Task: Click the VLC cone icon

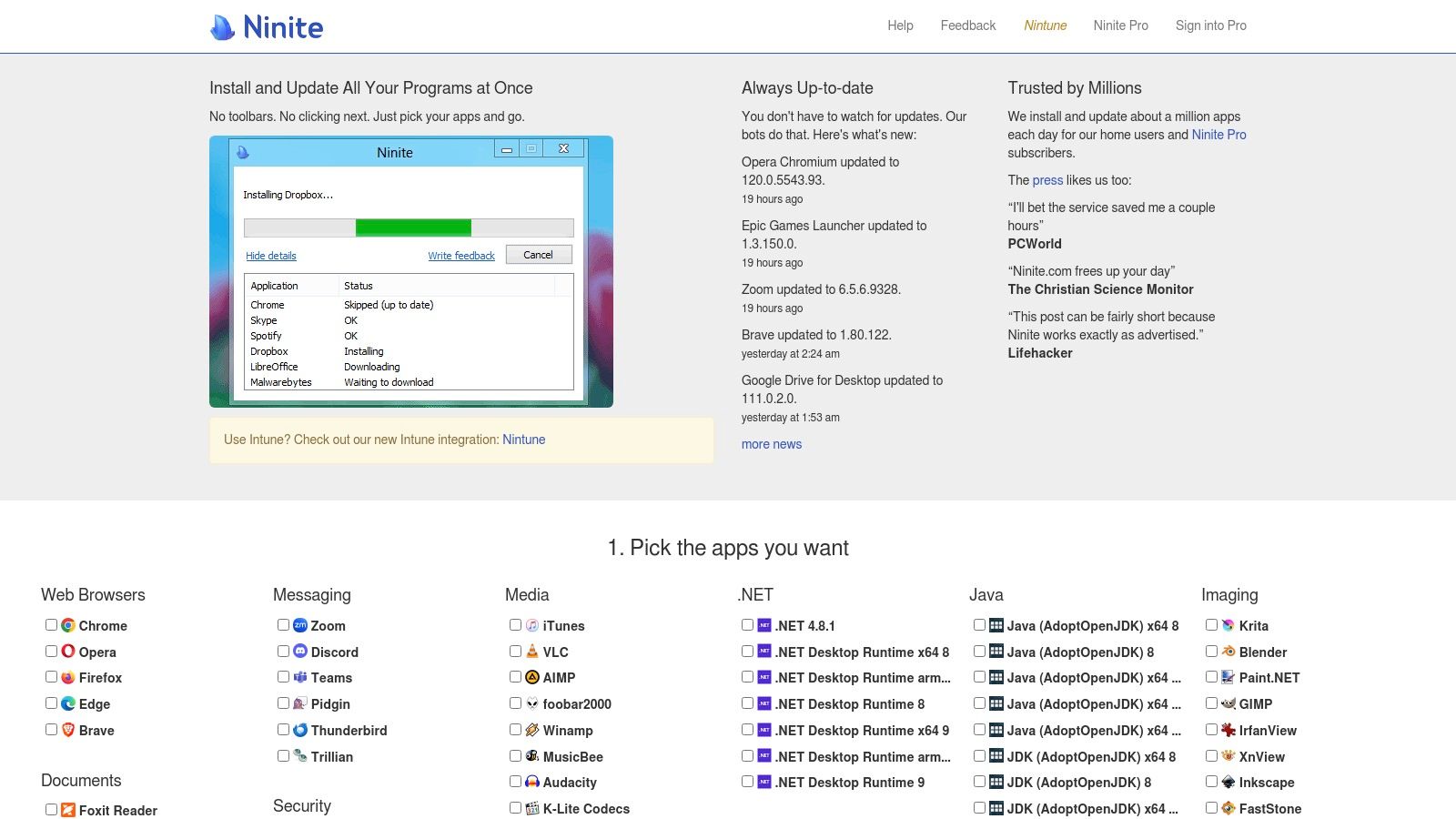Action: 532,652
